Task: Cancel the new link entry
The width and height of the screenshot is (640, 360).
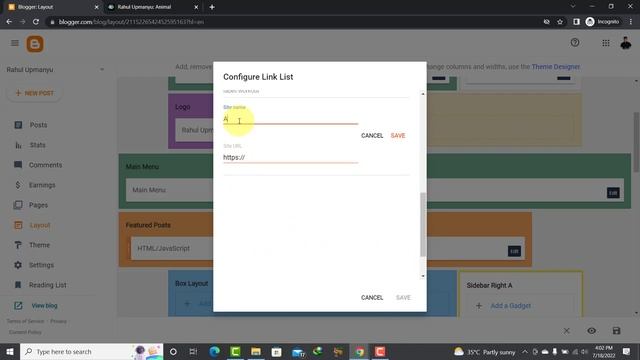Action: coord(372,136)
